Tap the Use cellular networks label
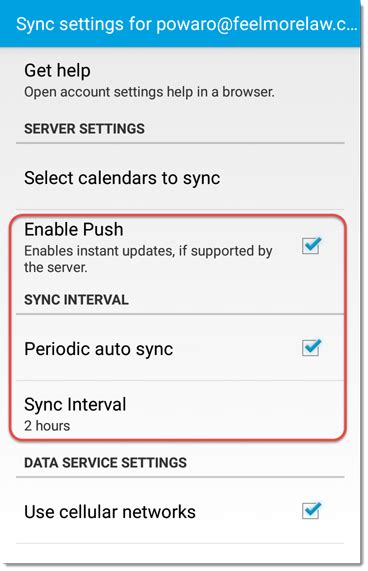The height and width of the screenshot is (571, 368). (110, 512)
